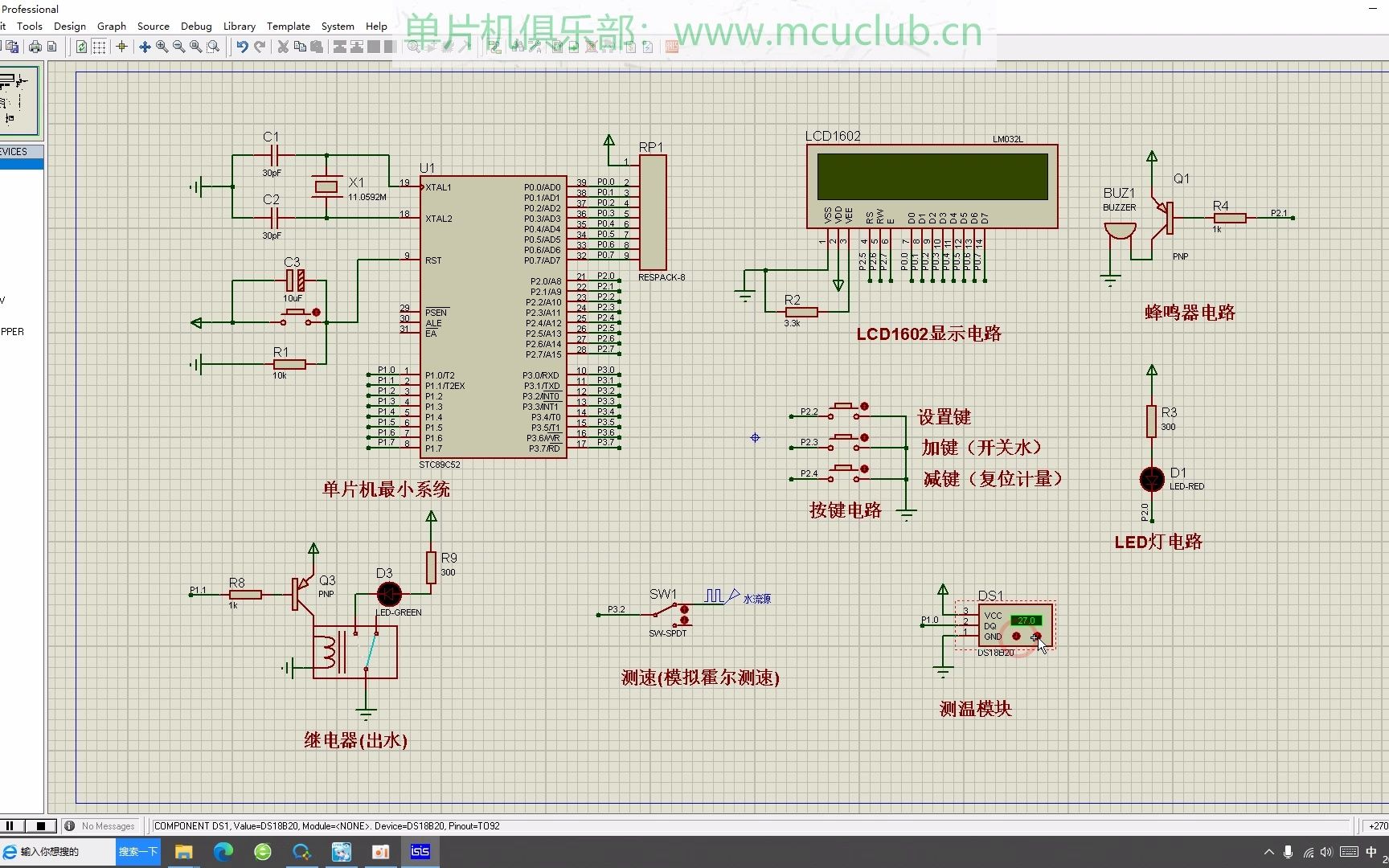Click Zoom to view entire sheet
This screenshot has height=868, width=1389.
[196, 47]
